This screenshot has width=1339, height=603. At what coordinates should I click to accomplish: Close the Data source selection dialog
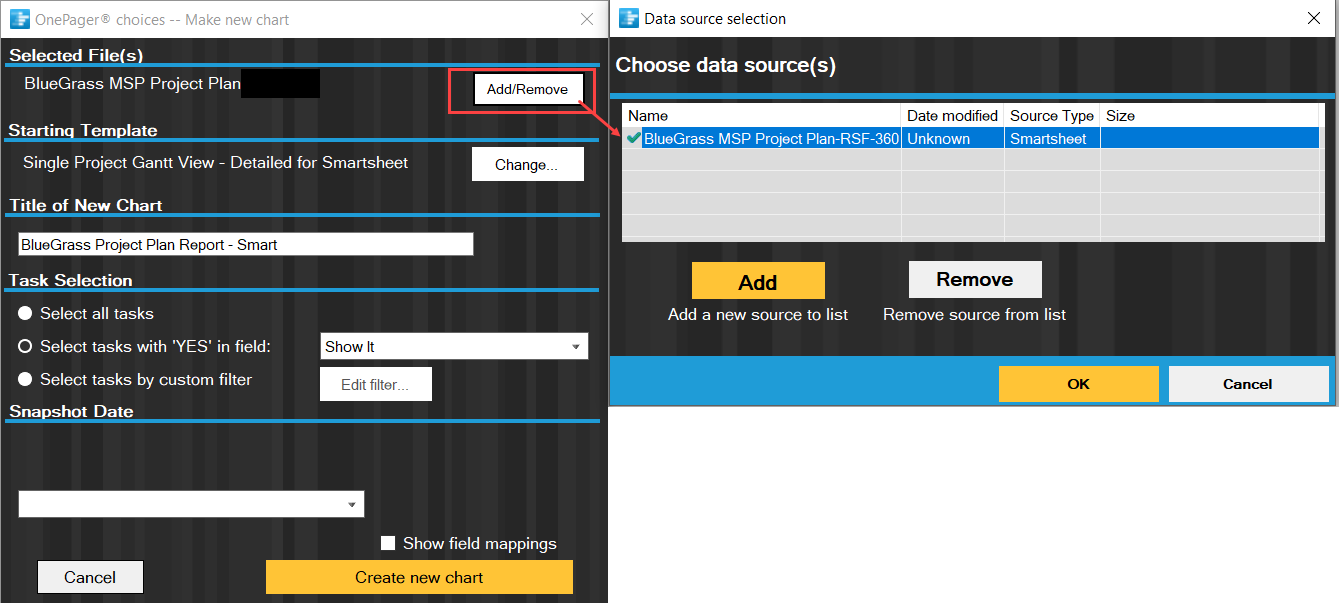pos(1313,18)
